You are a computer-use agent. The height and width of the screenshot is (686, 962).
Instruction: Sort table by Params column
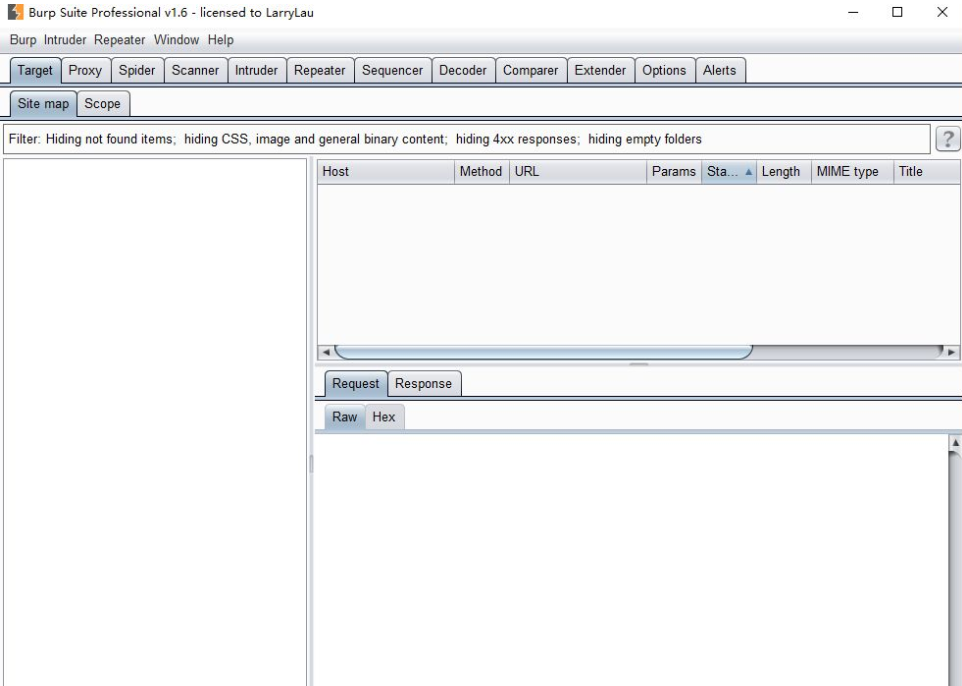(x=674, y=172)
